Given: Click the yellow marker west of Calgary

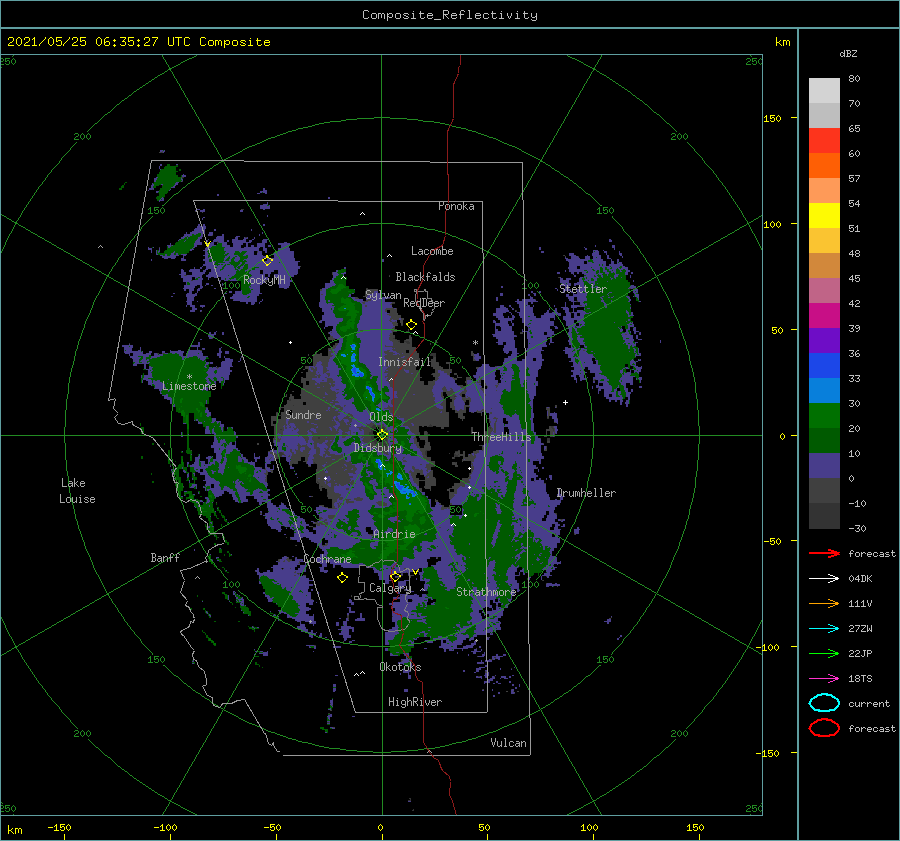Looking at the screenshot, I should coord(342,577).
